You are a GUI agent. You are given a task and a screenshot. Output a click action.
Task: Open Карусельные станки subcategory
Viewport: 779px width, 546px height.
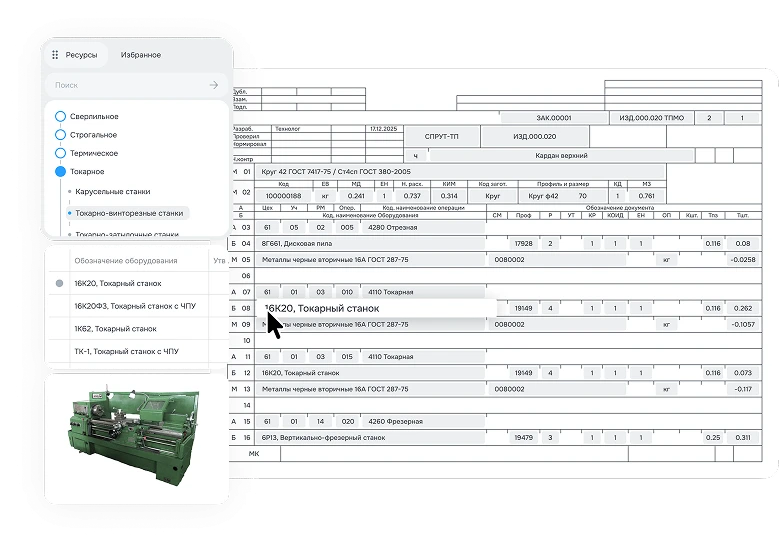pyautogui.click(x=115, y=190)
